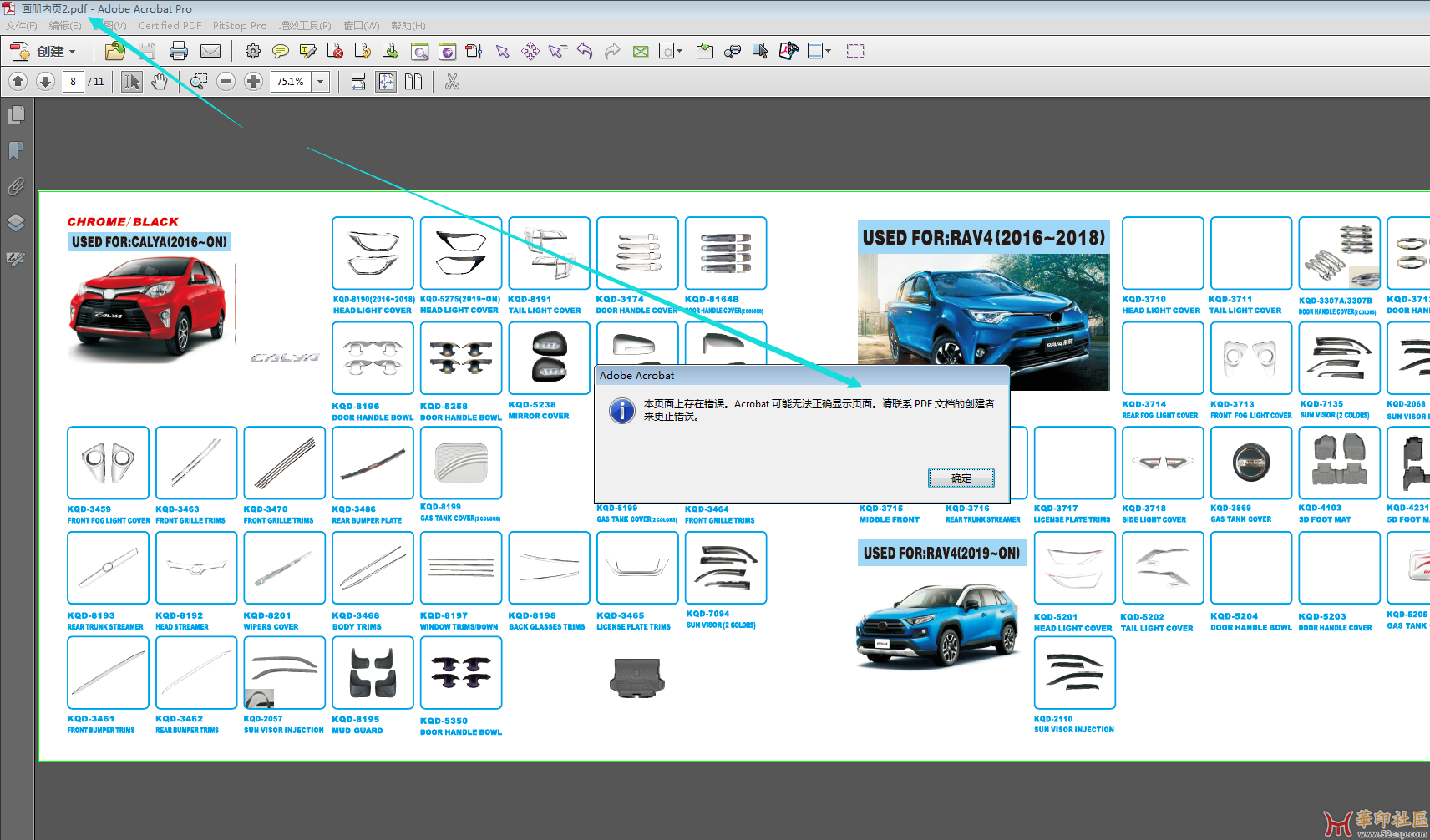
Task: Go to previous page up arrow
Action: (x=18, y=82)
